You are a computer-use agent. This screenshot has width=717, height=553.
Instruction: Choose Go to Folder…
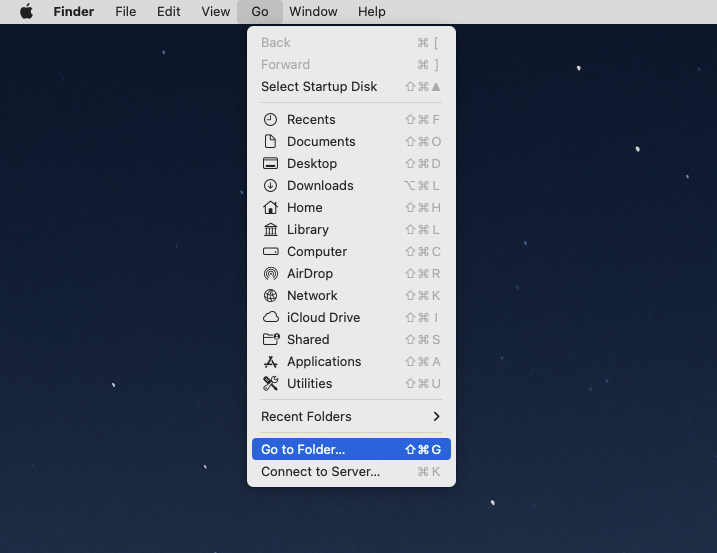pyautogui.click(x=351, y=449)
